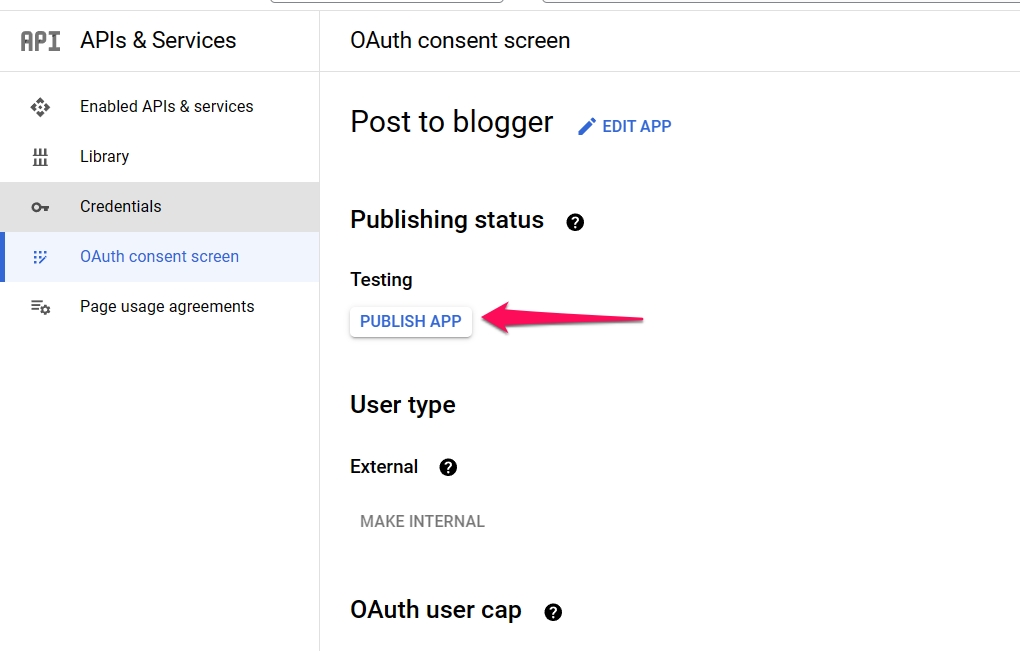Click the pencil icon beside EDIT APP
This screenshot has height=651, width=1020.
coord(587,126)
